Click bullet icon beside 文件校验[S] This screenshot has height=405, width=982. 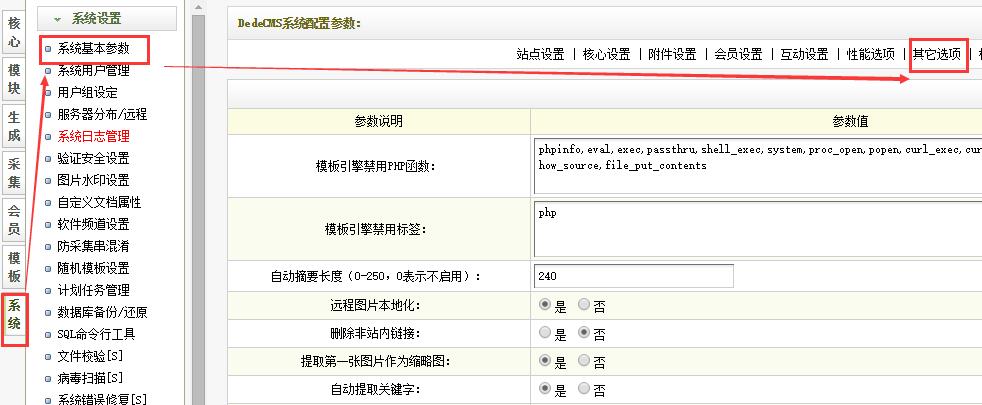point(48,357)
